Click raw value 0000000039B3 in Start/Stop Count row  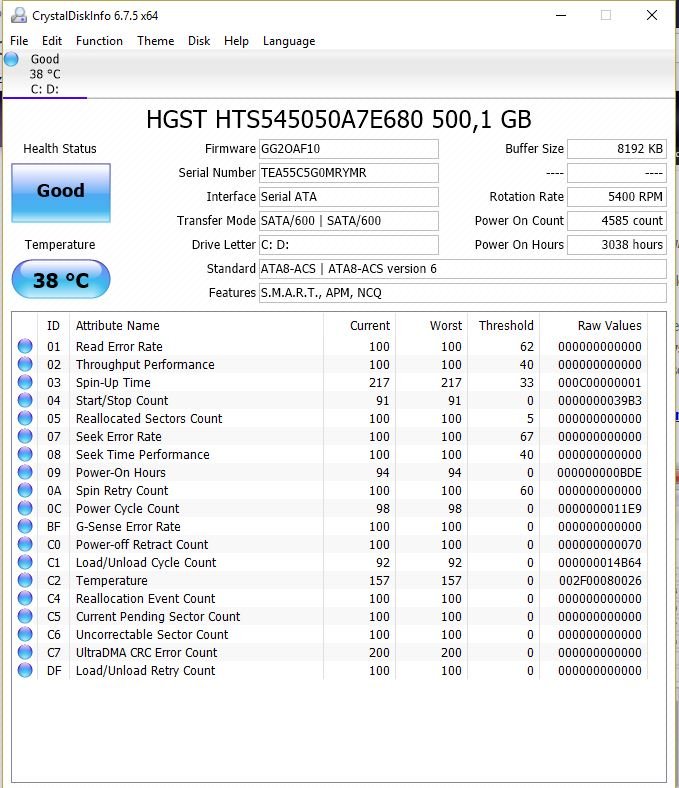coord(600,401)
